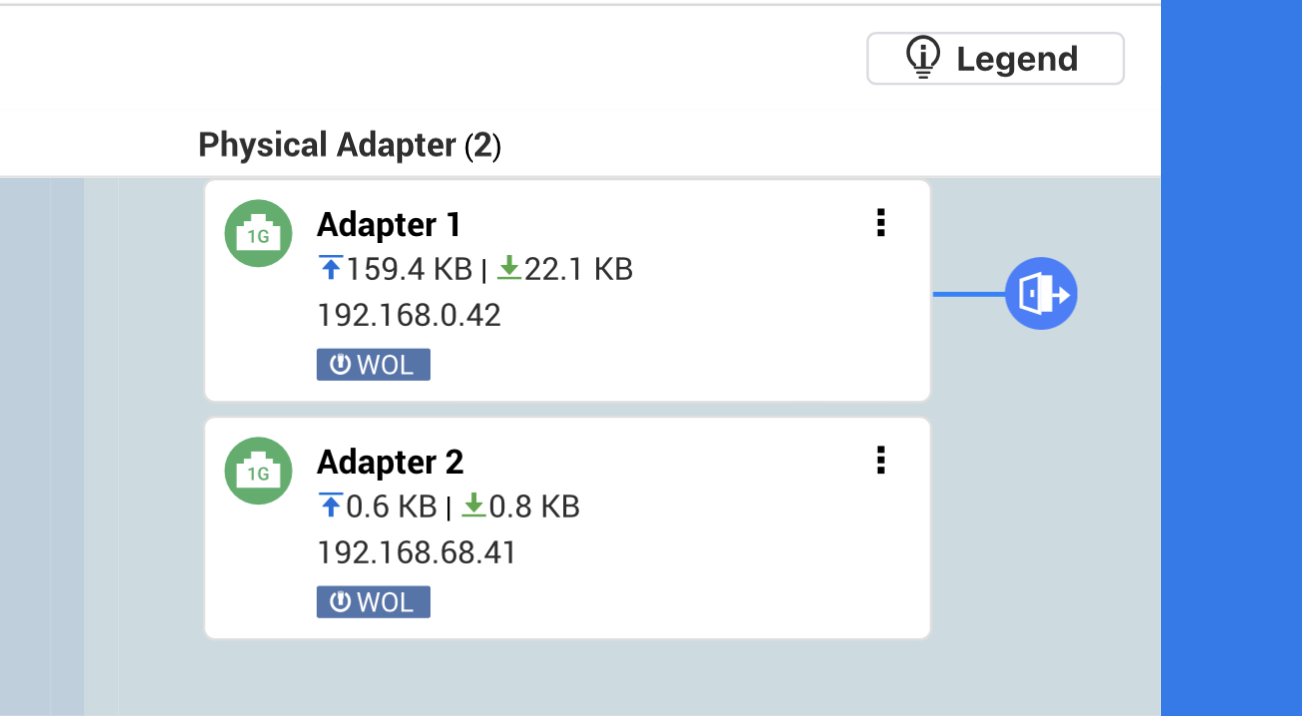The height and width of the screenshot is (716, 1302).
Task: Click the 0.8 KB download value
Action: [x=535, y=507]
